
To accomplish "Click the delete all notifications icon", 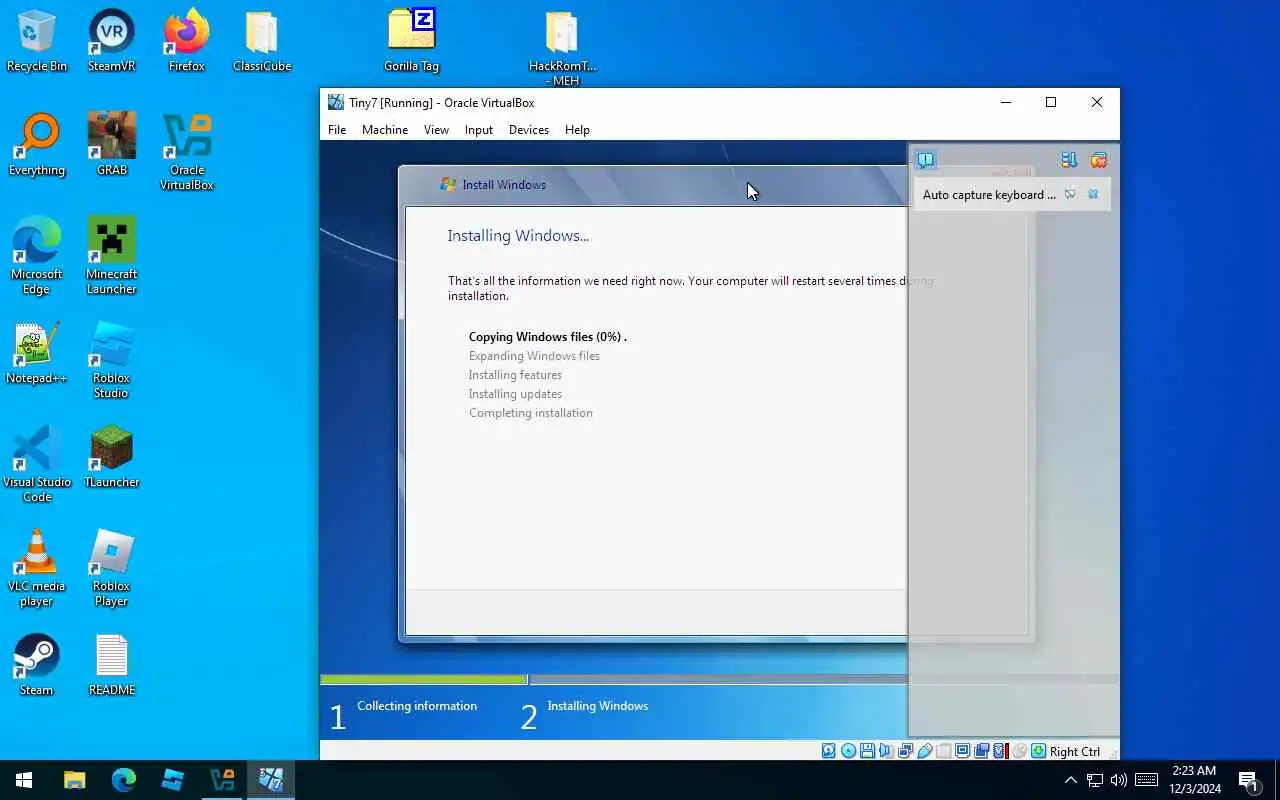I will tap(1098, 160).
